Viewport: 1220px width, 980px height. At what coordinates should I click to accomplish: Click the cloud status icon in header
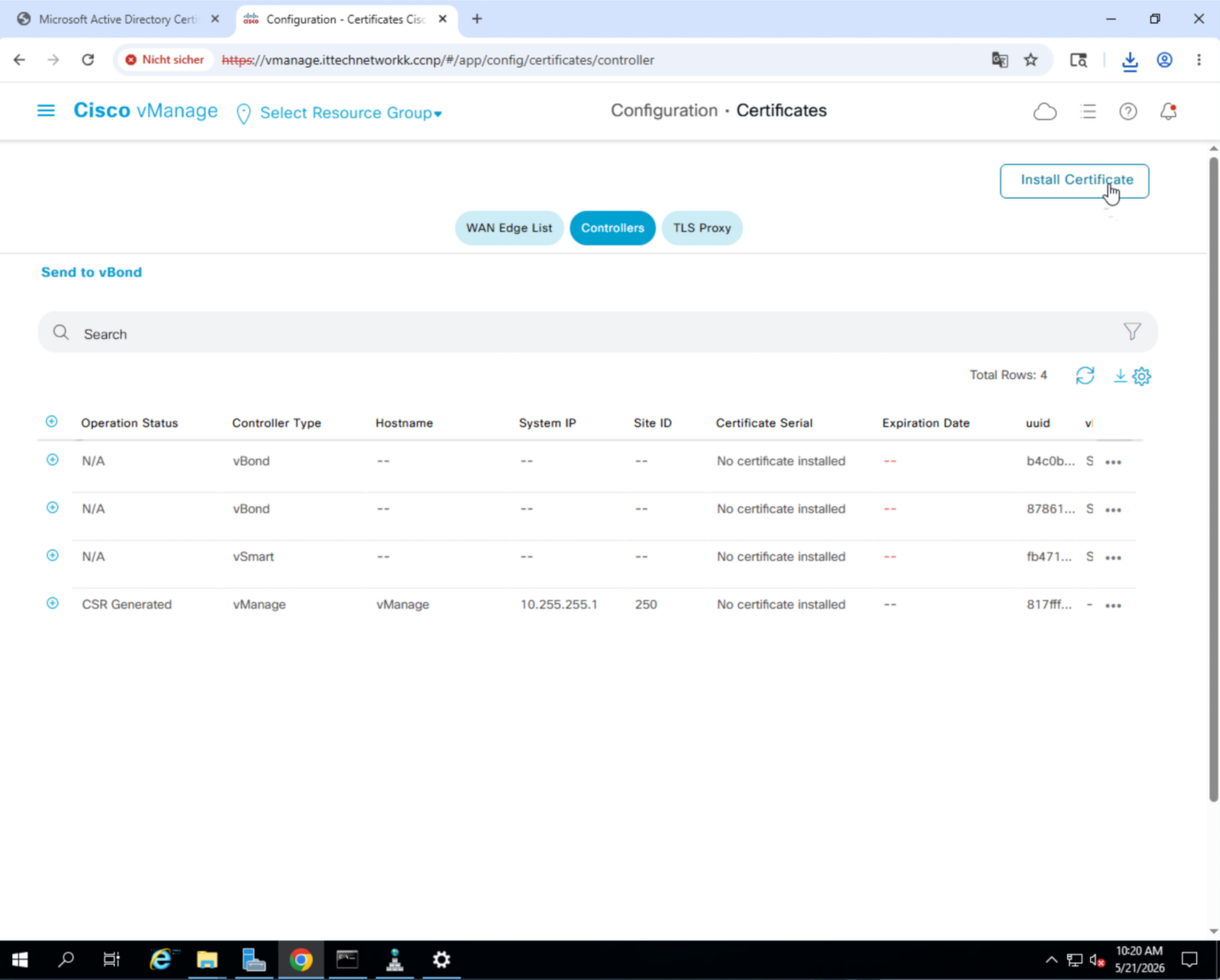click(1045, 111)
